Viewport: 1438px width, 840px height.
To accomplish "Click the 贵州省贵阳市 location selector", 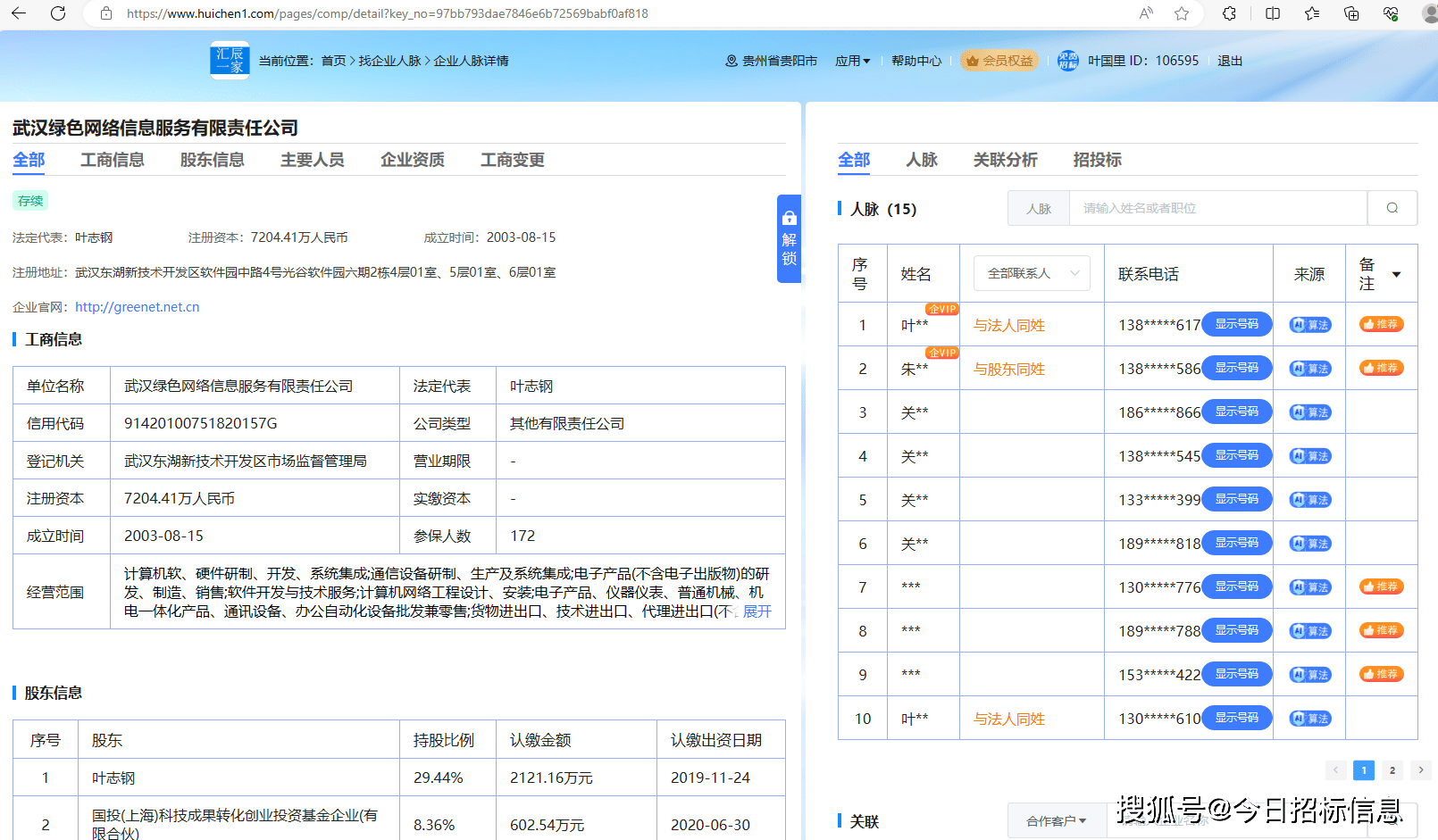I will pos(772,61).
